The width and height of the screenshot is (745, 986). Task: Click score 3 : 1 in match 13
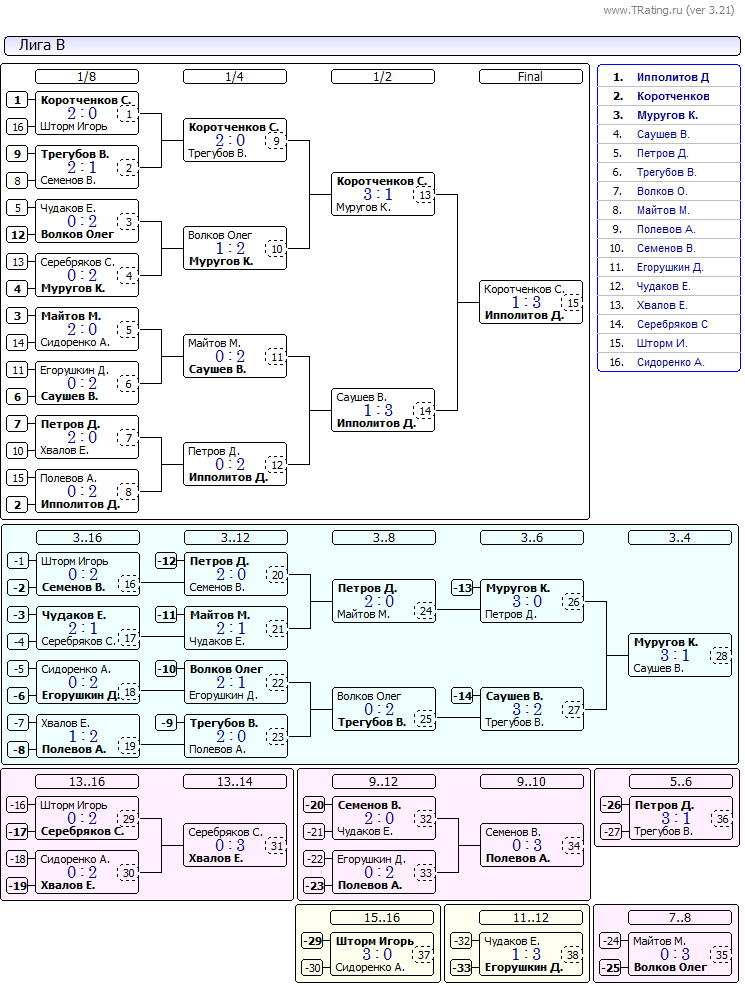378,194
